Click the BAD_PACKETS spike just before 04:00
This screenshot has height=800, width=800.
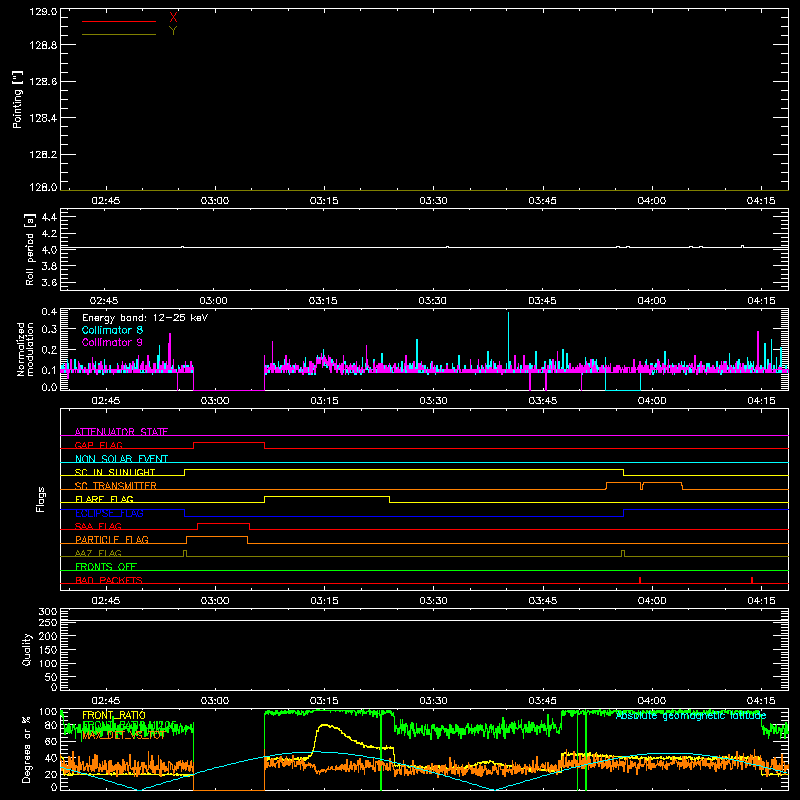[x=640, y=580]
